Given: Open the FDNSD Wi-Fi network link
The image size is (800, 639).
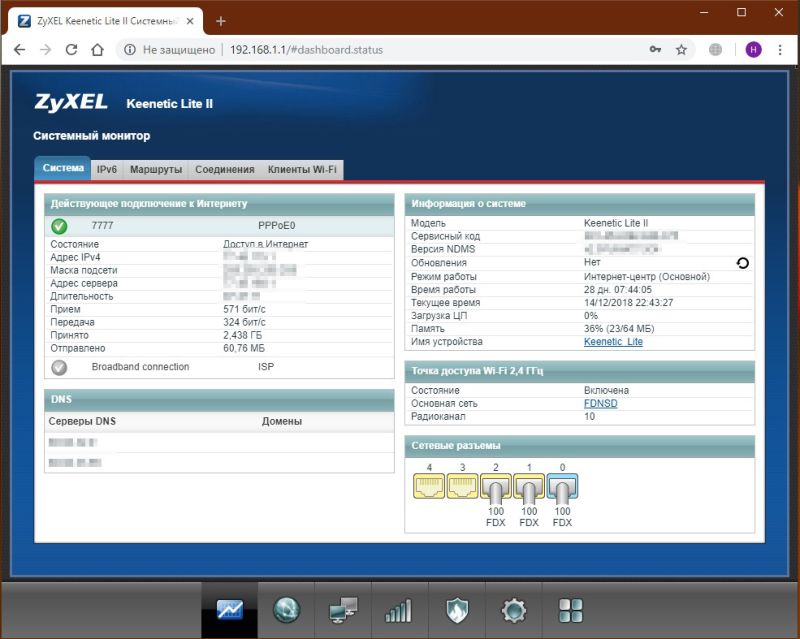Looking at the screenshot, I should tap(601, 404).
